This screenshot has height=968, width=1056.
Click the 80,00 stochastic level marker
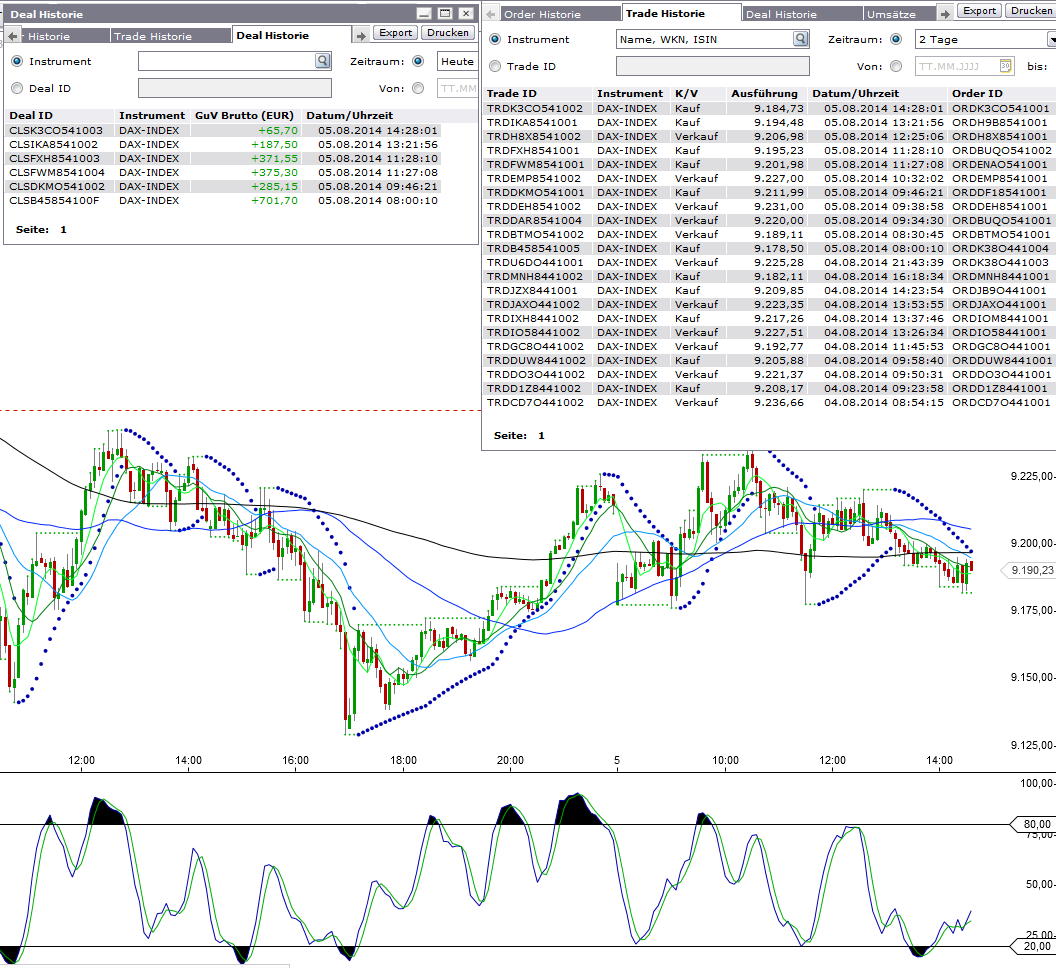pos(1034,824)
